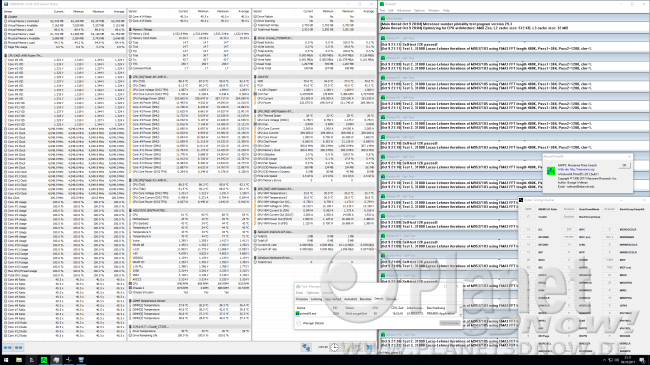Click the HWiNFO network connection icon
Image resolution: width=650 pixels, height=365 pixels.
pyautogui.click(x=306, y=348)
